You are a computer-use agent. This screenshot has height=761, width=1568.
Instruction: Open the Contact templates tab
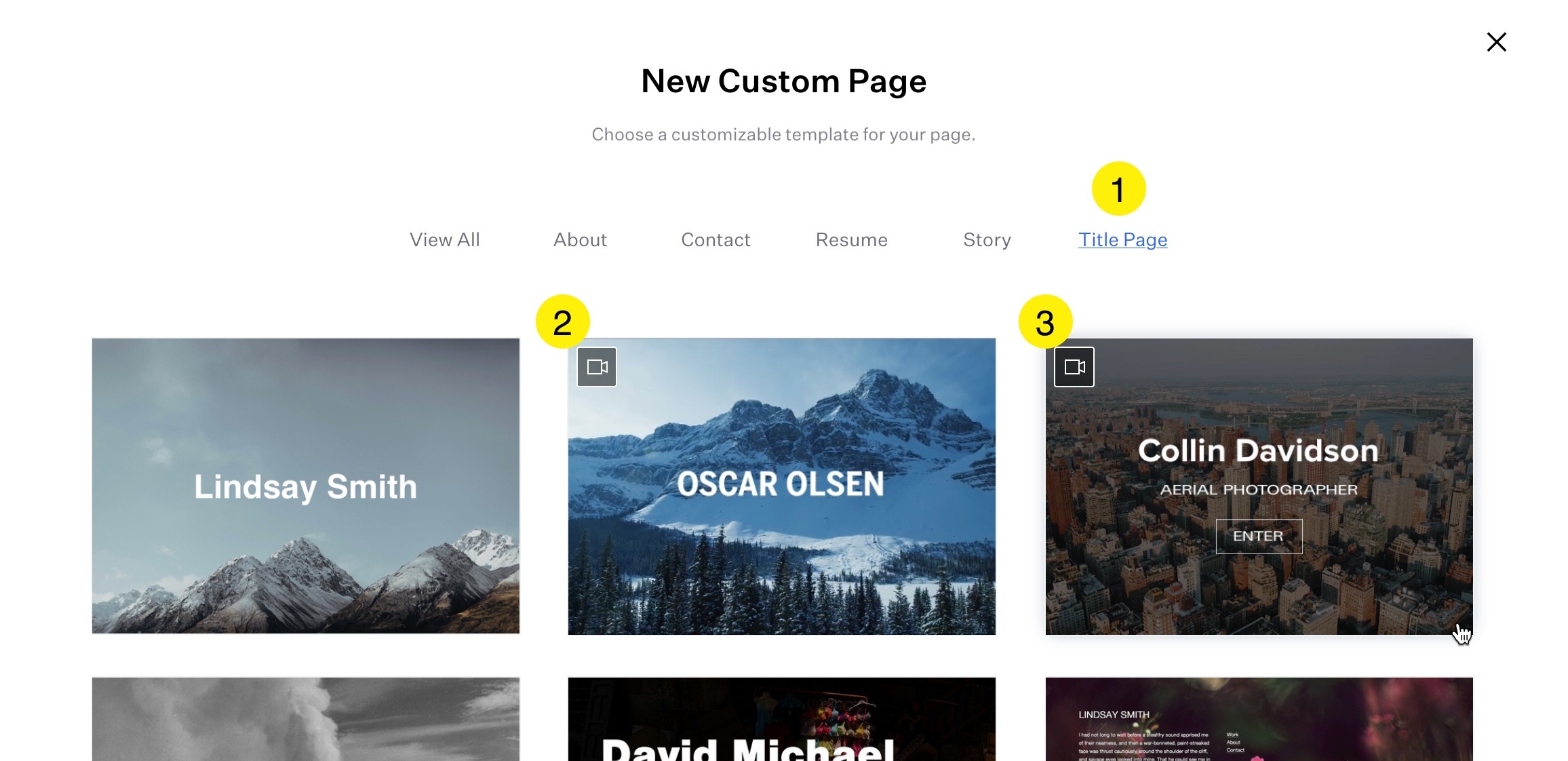(x=716, y=240)
